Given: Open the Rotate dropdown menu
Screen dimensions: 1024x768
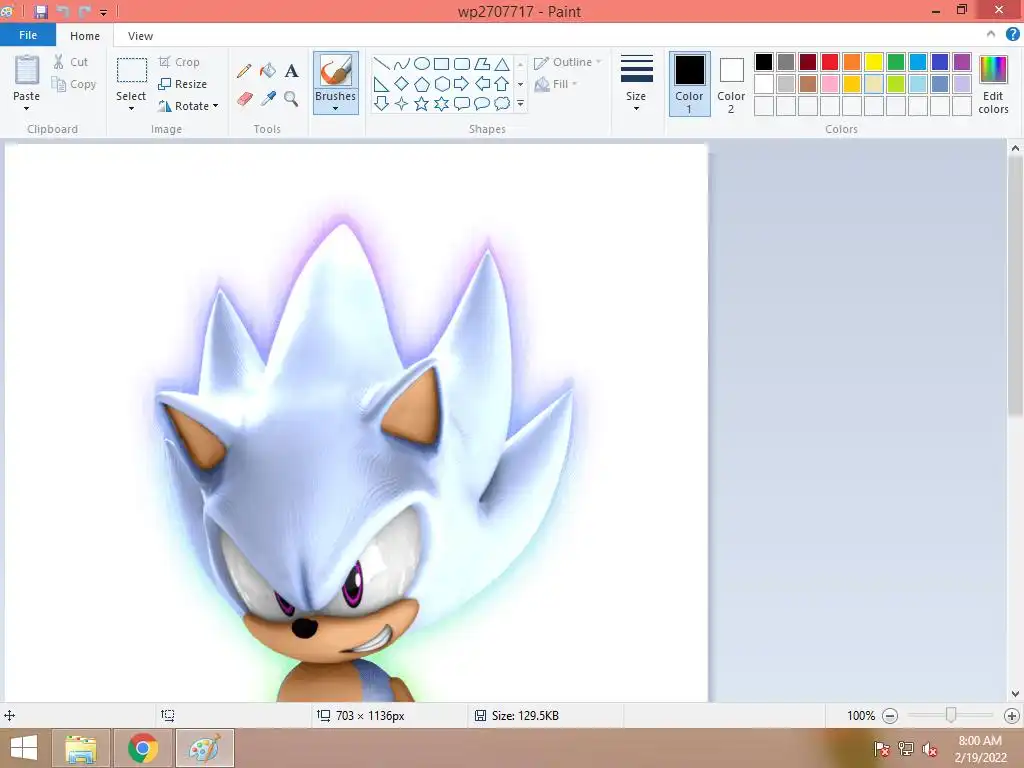Looking at the screenshot, I should [187, 106].
